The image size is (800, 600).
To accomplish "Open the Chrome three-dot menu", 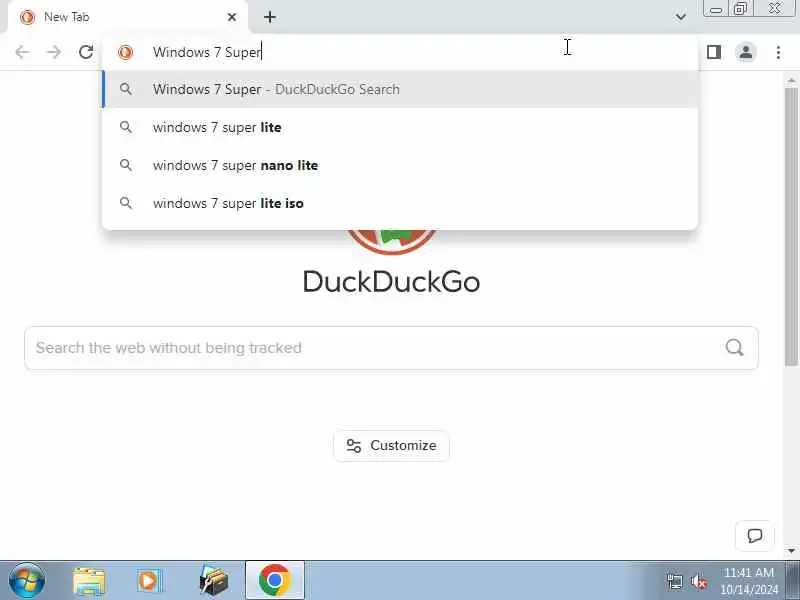I will coord(778,52).
